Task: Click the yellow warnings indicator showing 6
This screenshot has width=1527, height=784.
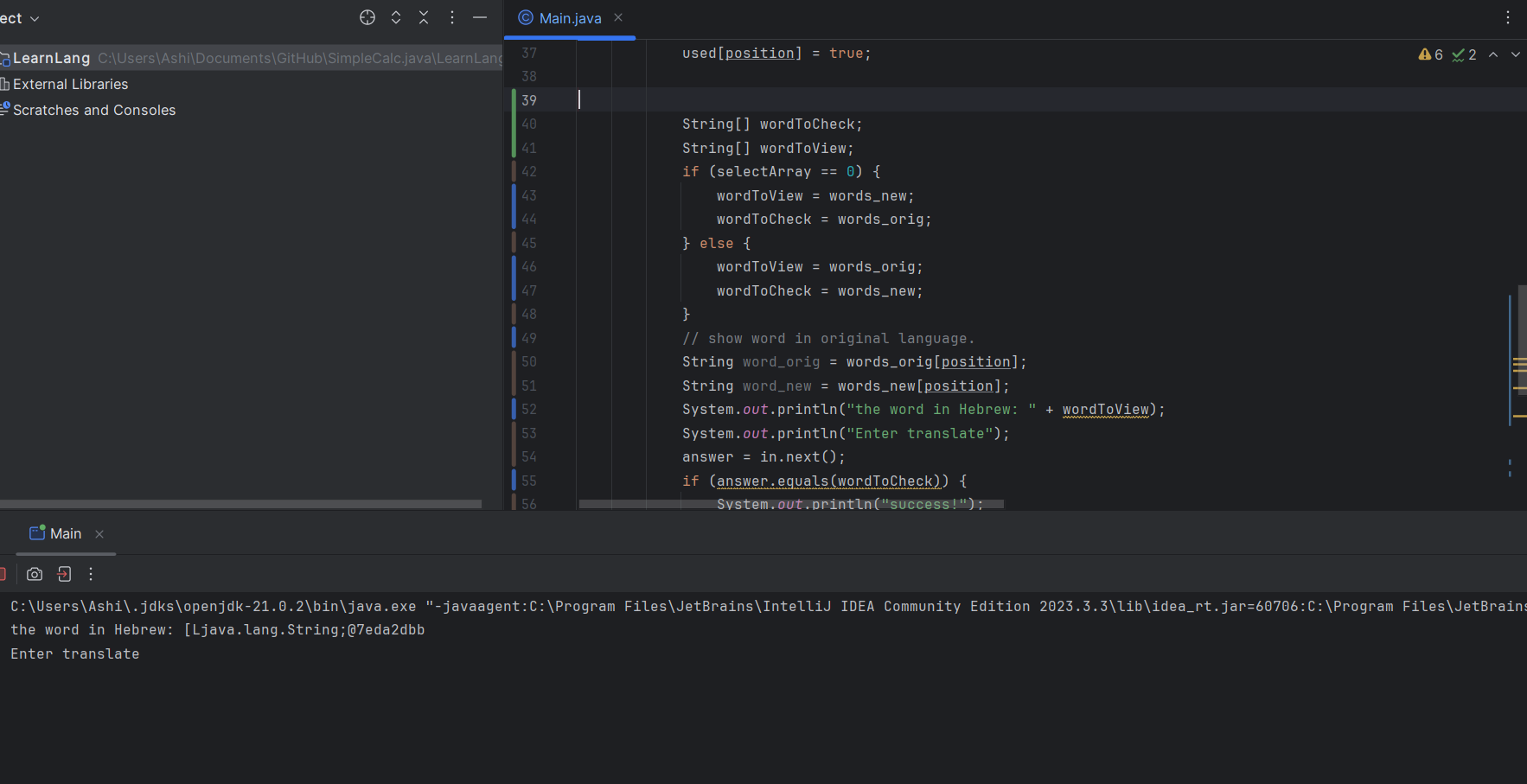Action: pos(1431,54)
